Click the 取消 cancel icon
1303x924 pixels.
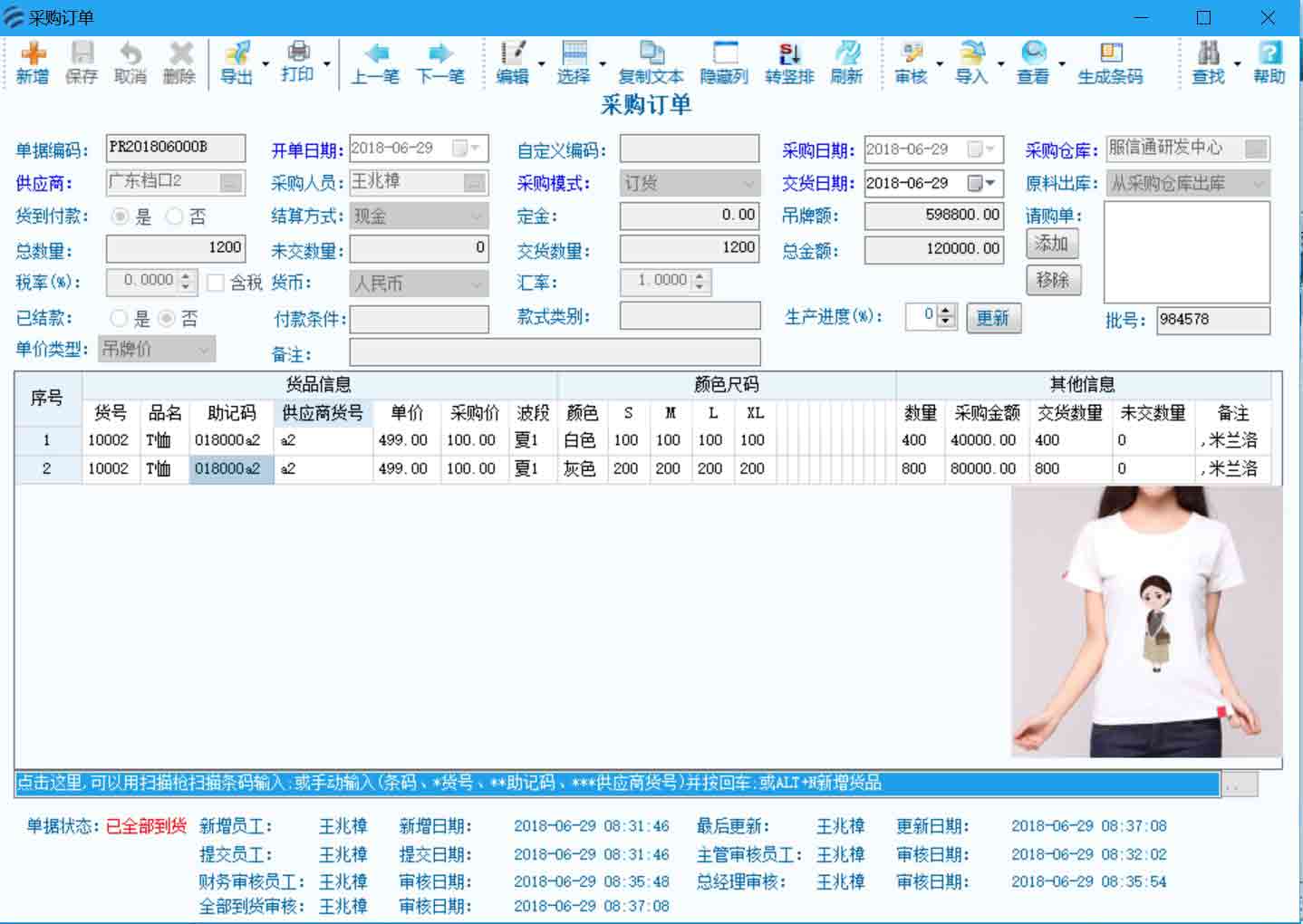click(130, 63)
